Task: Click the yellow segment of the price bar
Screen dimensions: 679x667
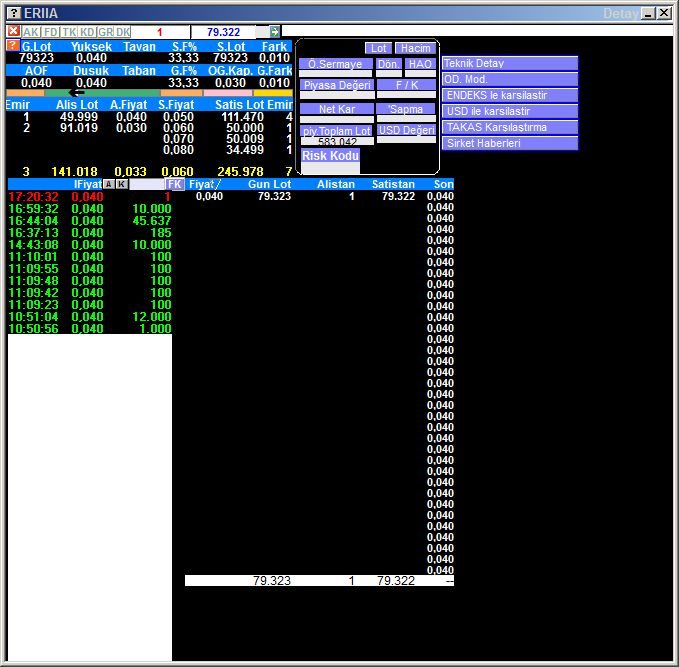Action: click(x=273, y=93)
